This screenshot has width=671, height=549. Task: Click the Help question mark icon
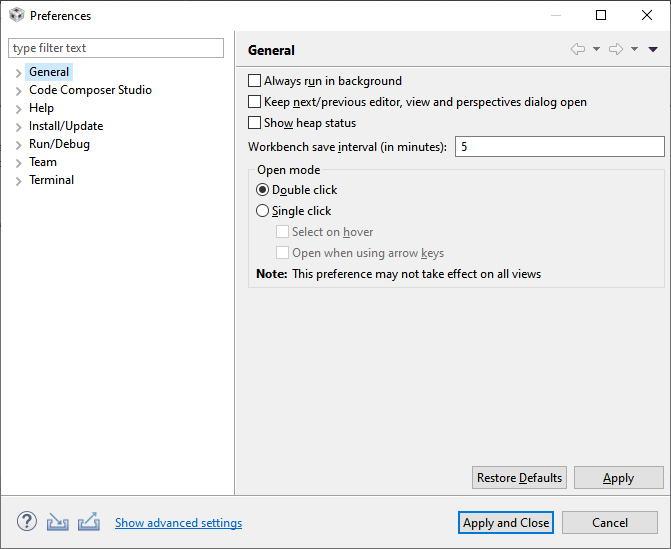pos(26,522)
